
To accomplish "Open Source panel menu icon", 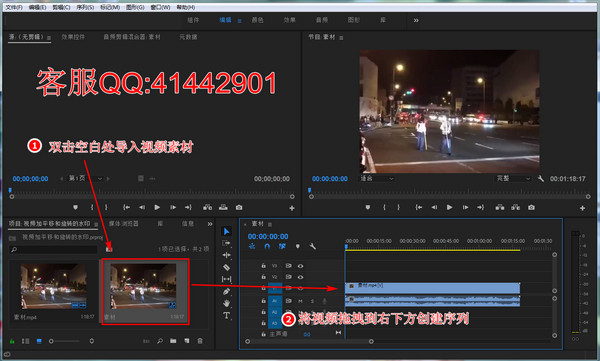I will click(49, 38).
